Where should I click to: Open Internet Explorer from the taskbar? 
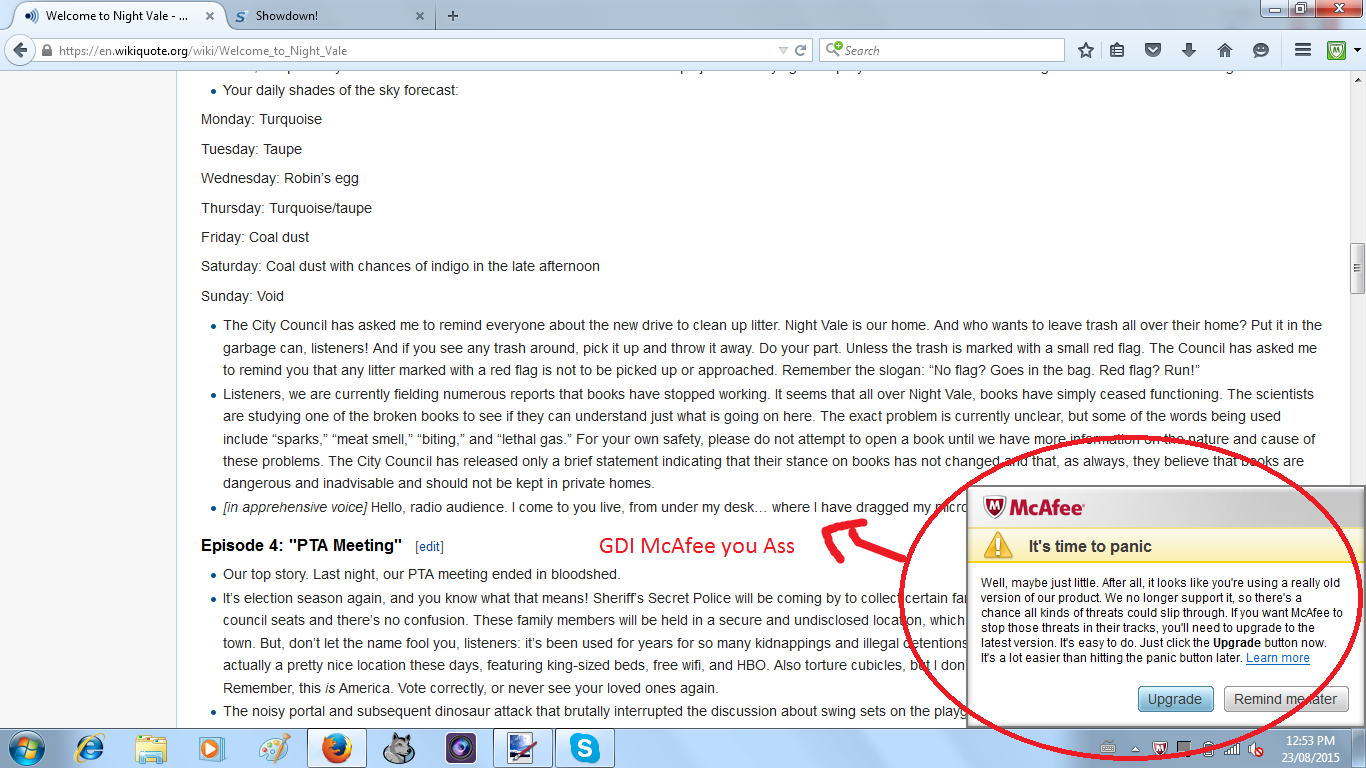click(x=90, y=748)
